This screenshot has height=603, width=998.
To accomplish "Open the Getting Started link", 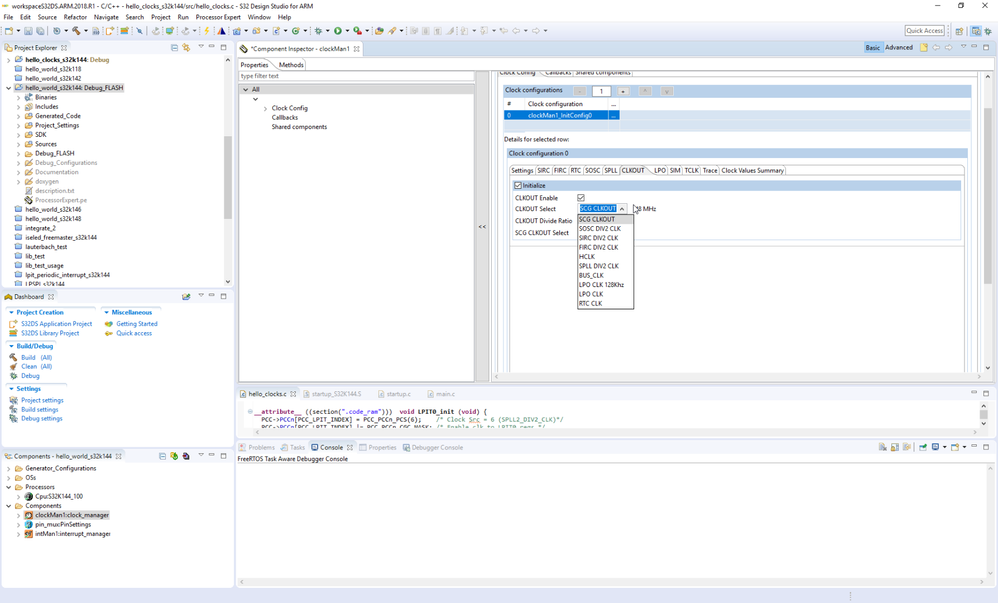I will 136,323.
